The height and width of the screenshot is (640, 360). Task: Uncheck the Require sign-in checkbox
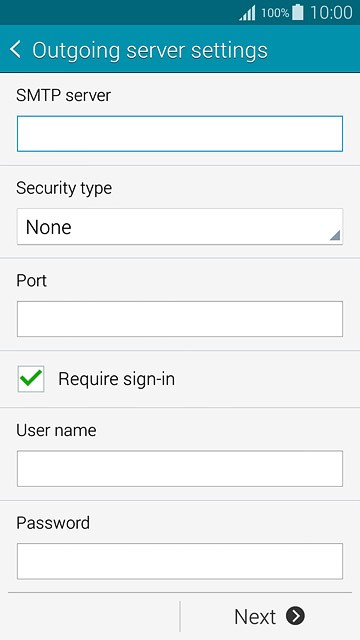coord(31,379)
